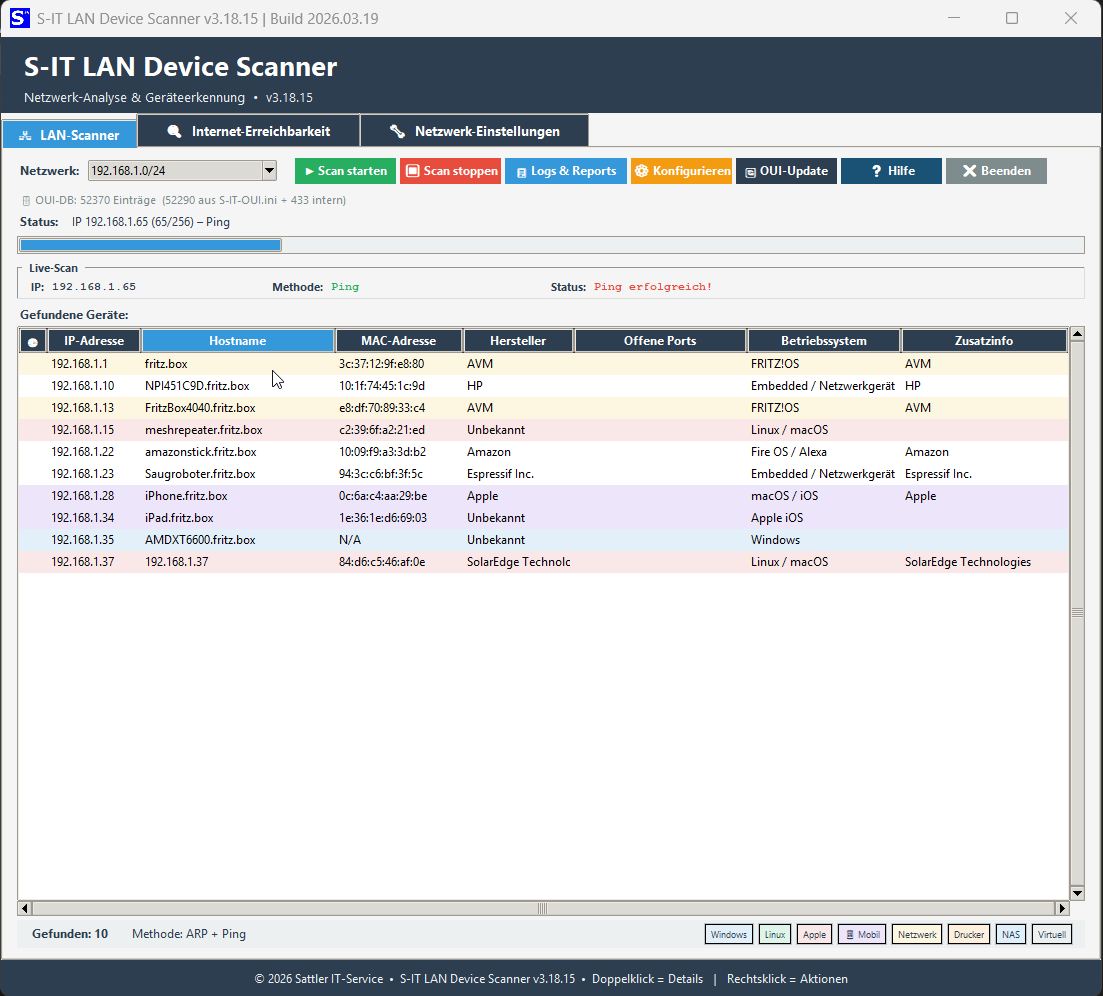The image size is (1103, 996).
Task: Quit the app with Beenden
Action: click(x=996, y=171)
